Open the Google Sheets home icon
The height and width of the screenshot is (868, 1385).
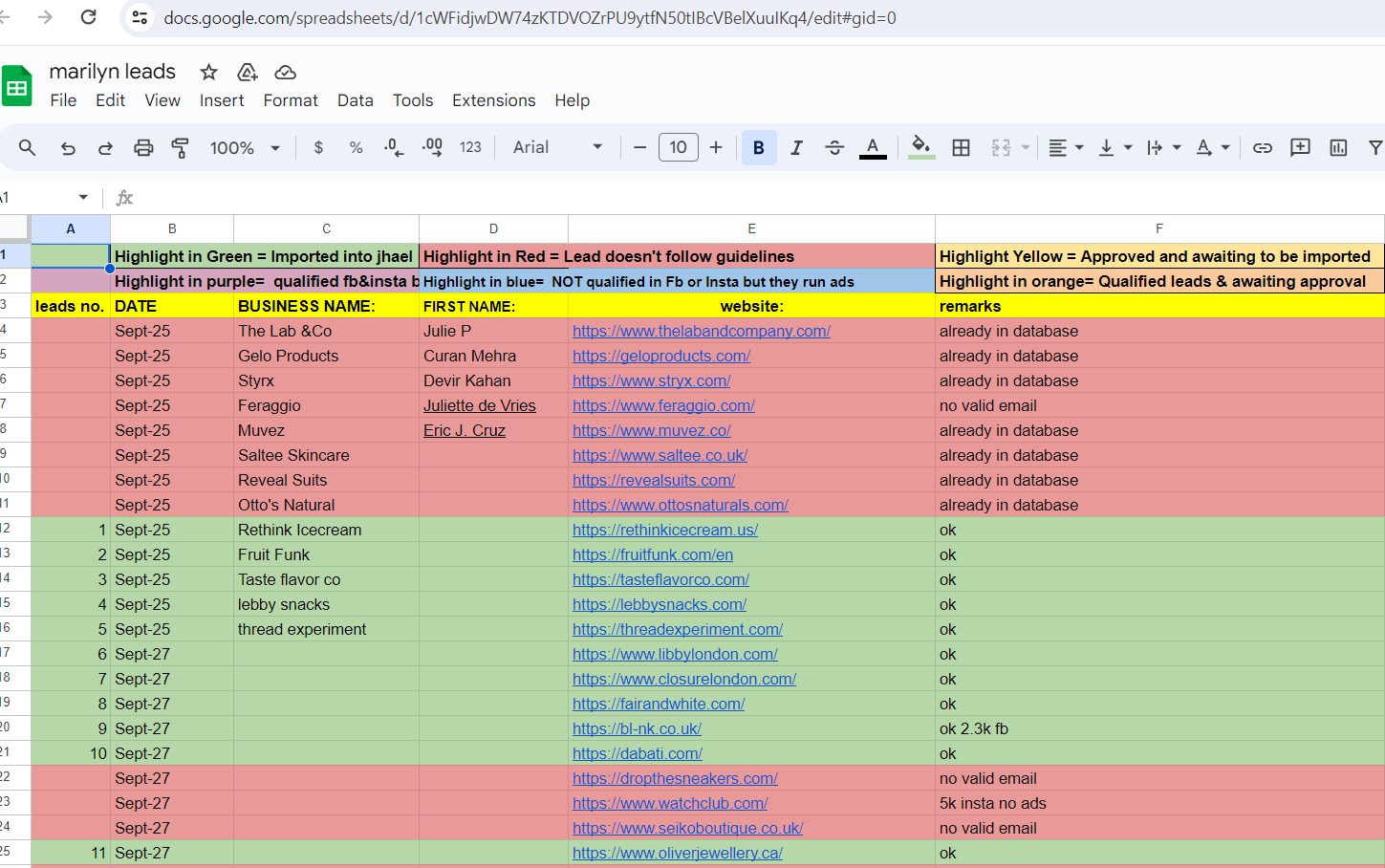pyautogui.click(x=17, y=86)
